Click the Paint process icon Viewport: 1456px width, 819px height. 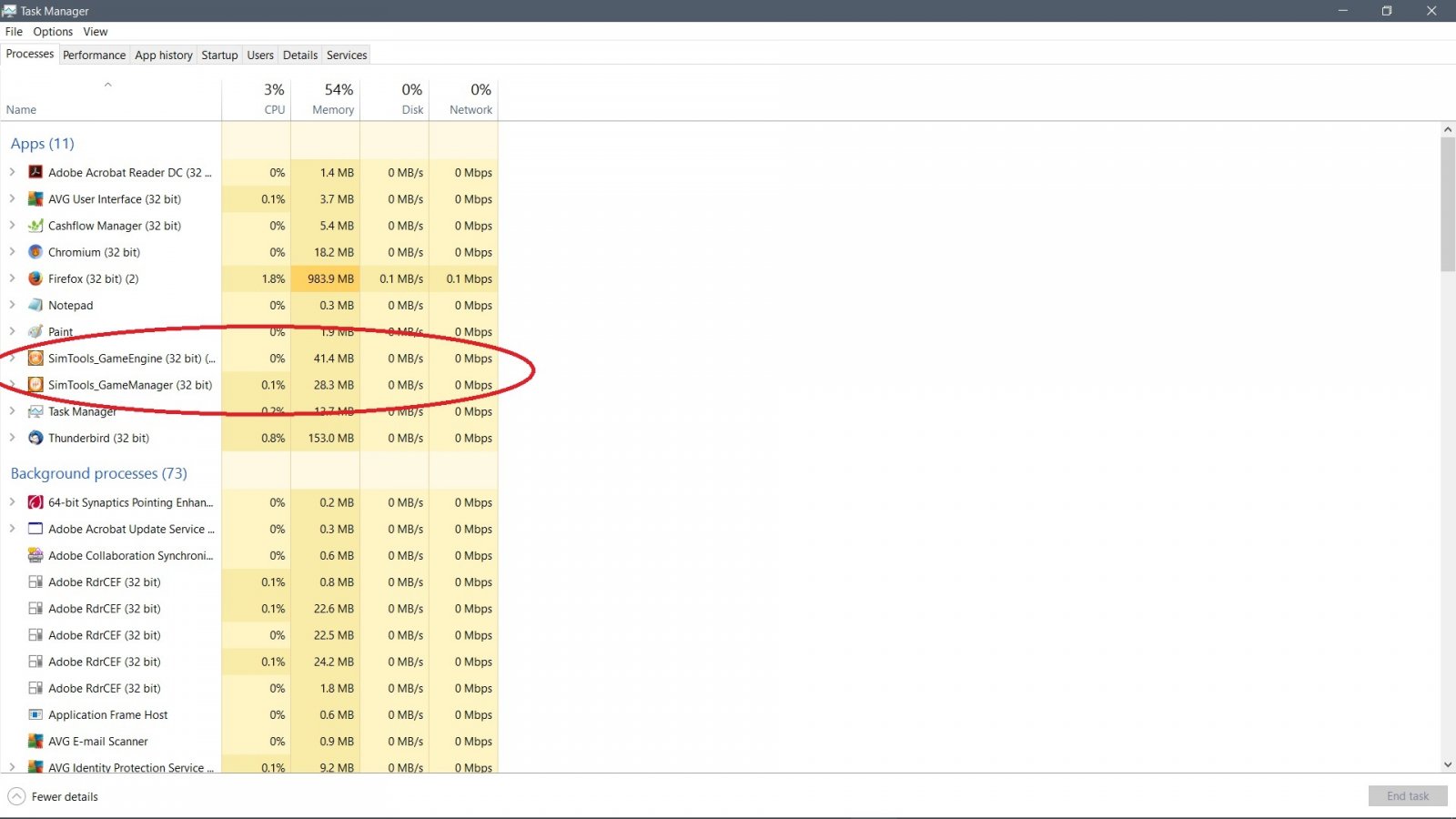[35, 331]
